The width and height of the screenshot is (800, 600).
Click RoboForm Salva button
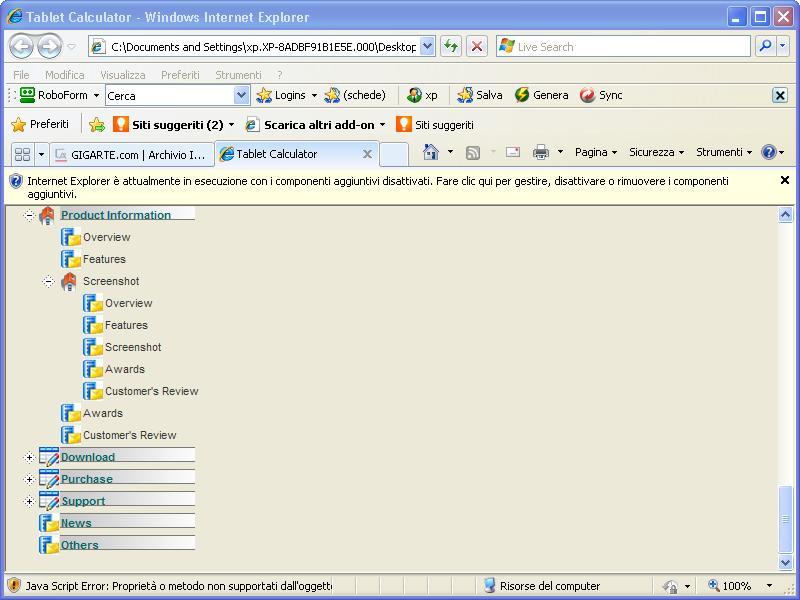point(480,95)
